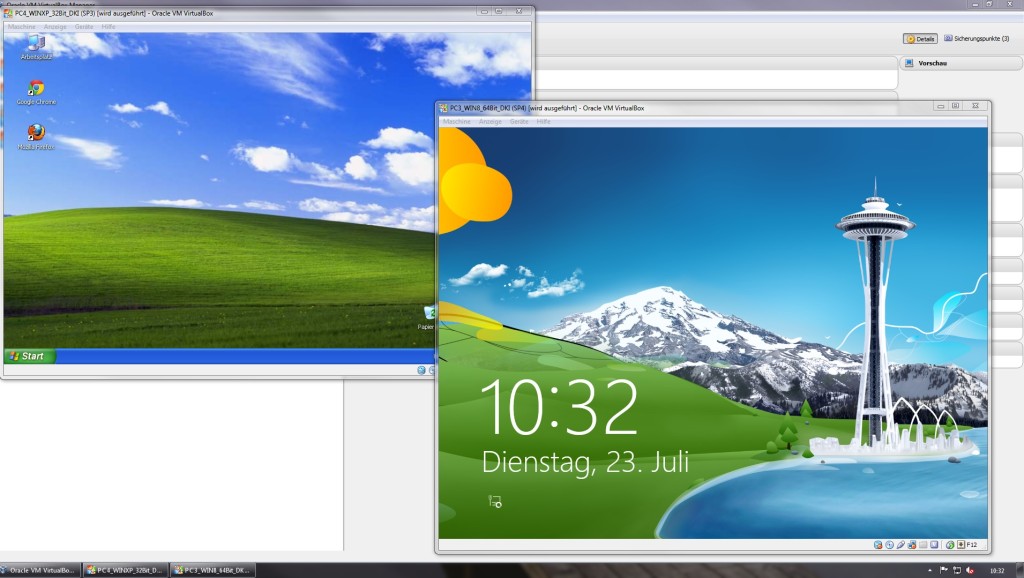Click Oracle VM VirtualBox taskbar button
Screen dimensions: 1024x578
[x=40, y=570]
